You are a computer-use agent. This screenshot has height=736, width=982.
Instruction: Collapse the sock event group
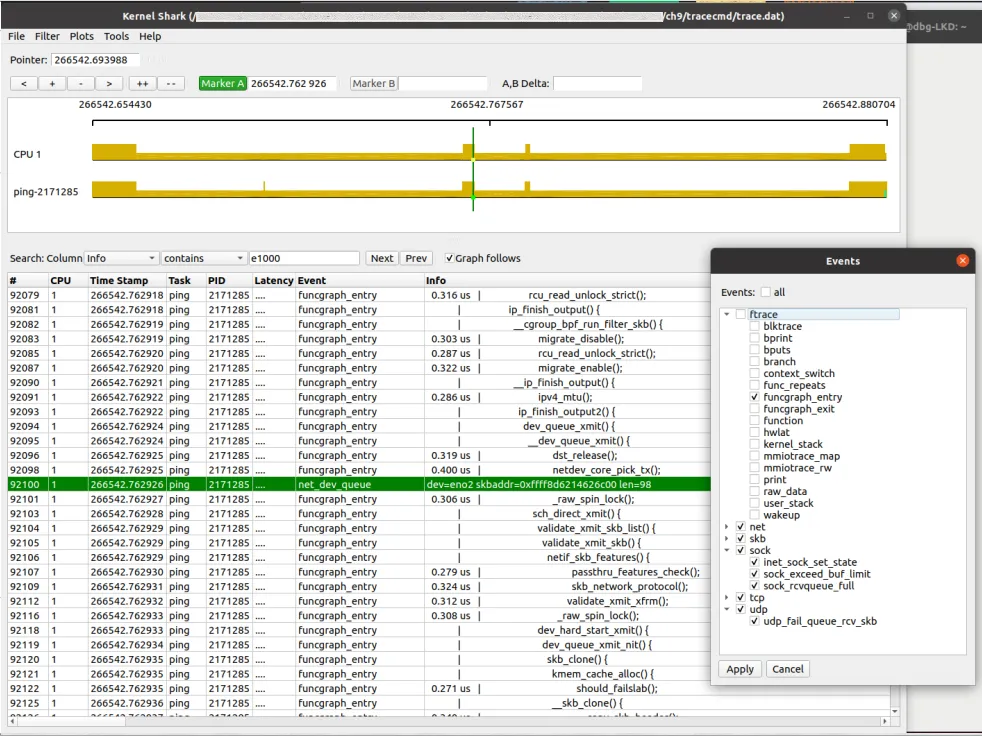[726, 551]
